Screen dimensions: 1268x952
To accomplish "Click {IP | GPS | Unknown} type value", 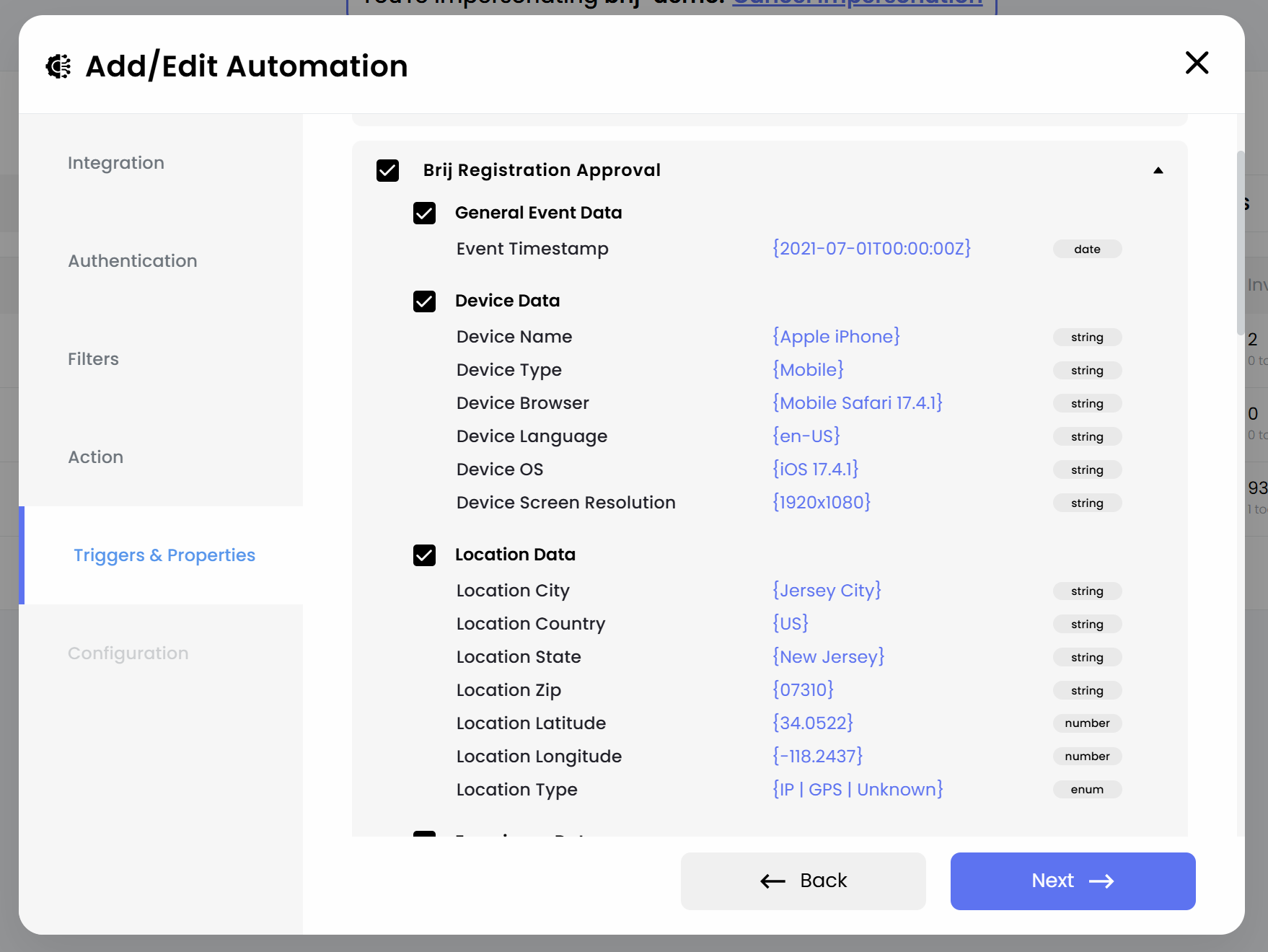I will [858, 790].
